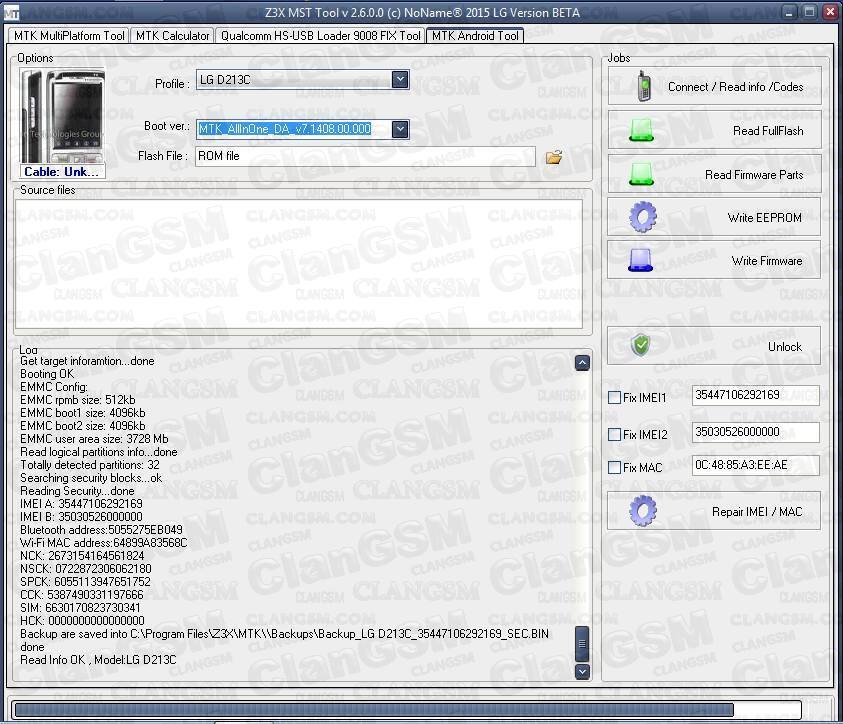This screenshot has height=724, width=843.
Task: Click gear icon on Repair IMEI / MAC
Action: pos(643,511)
